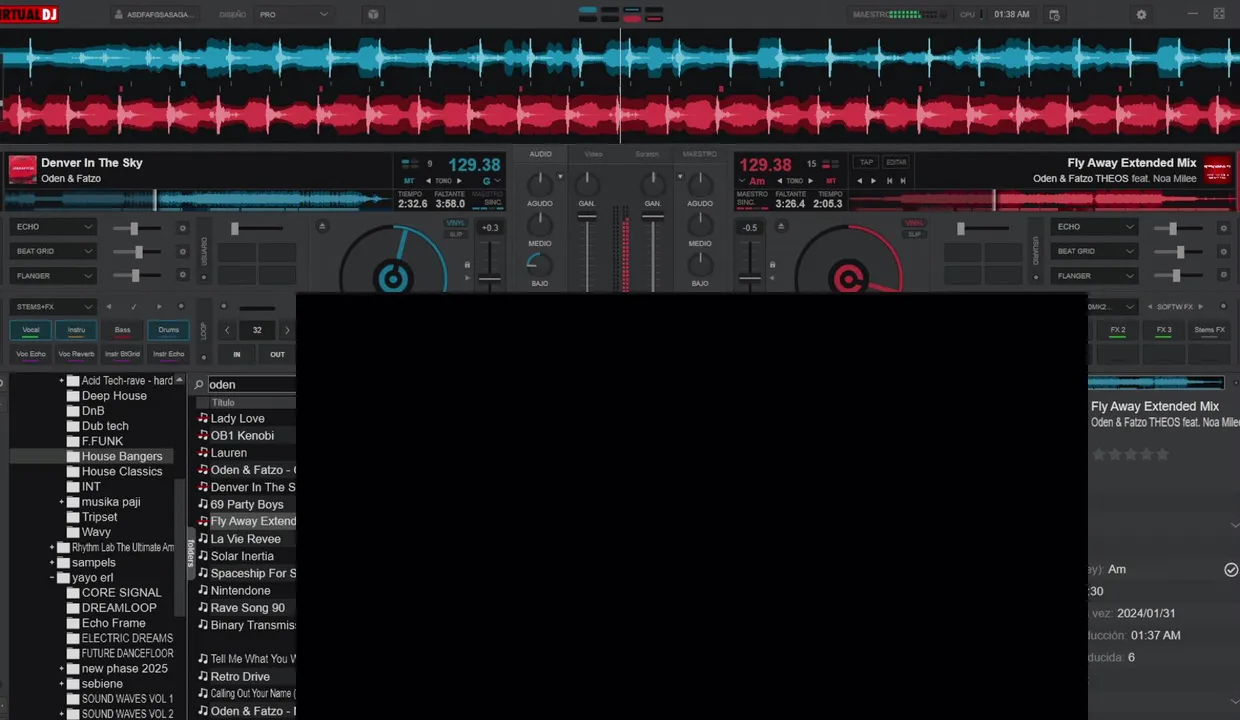Open right BEAT GRID effect settings gear

click(x=1223, y=251)
